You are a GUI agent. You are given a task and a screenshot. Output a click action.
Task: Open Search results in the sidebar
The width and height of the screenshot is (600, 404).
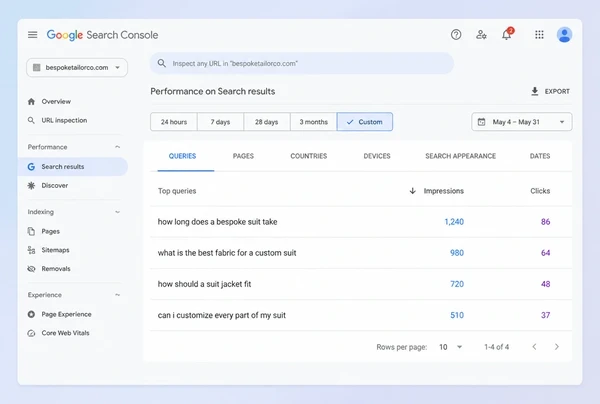point(73,166)
